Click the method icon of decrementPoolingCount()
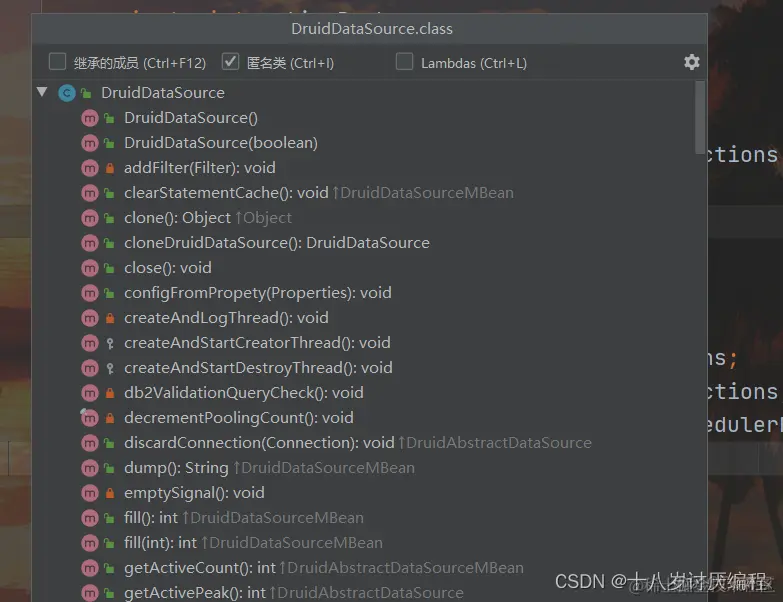The width and height of the screenshot is (783, 602). click(90, 418)
